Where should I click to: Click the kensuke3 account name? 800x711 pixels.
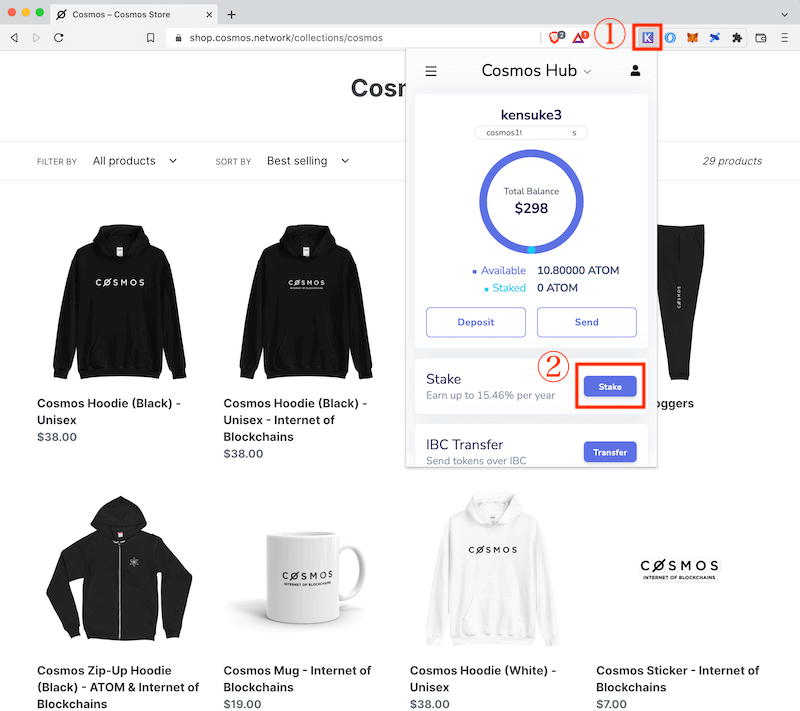click(x=531, y=115)
